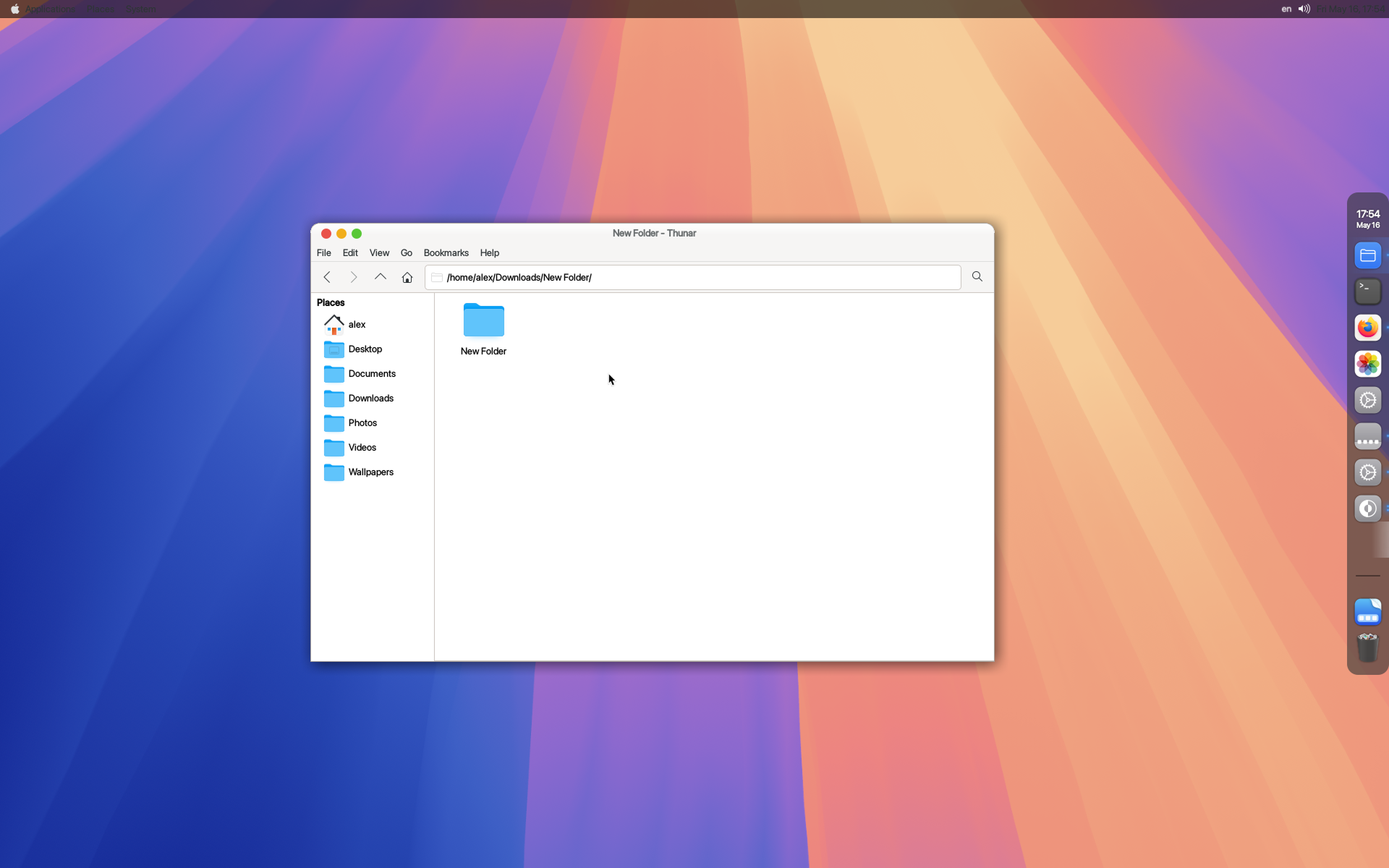This screenshot has width=1389, height=868.
Task: Click the forward navigation arrow
Action: [354, 277]
